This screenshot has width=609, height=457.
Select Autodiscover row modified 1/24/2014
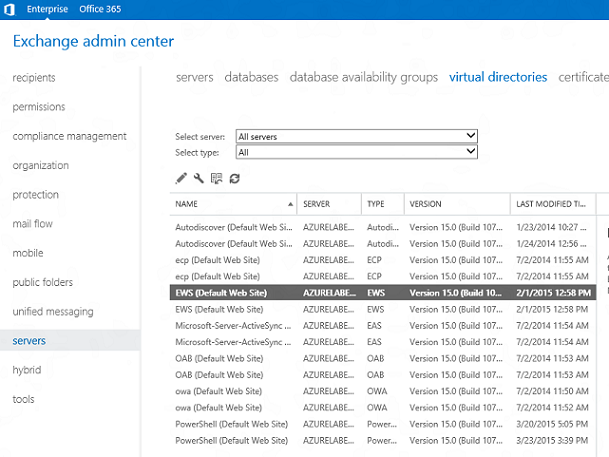point(383,244)
